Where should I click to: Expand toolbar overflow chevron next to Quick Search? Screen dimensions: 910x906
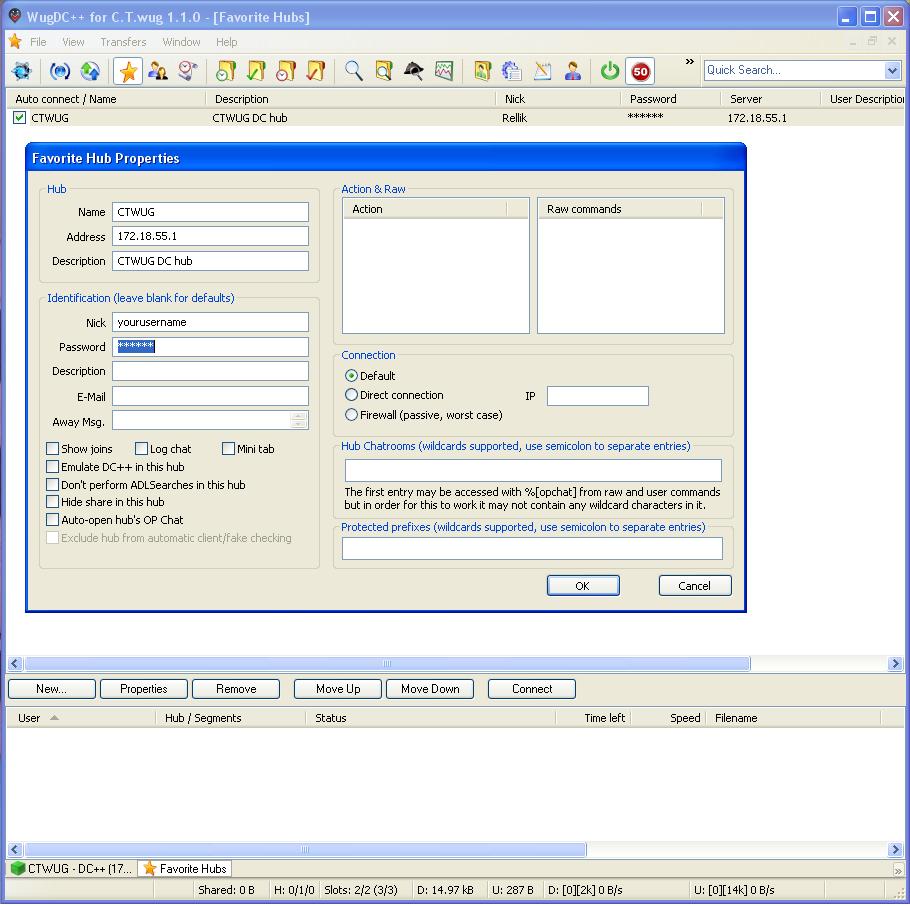click(689, 62)
